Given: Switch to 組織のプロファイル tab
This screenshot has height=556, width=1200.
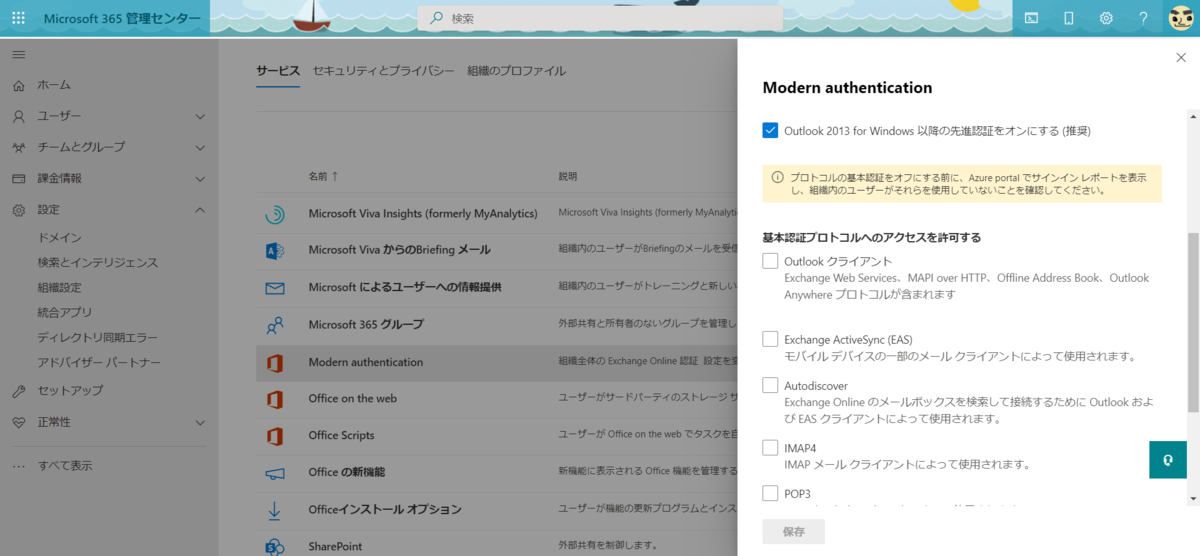Looking at the screenshot, I should click(516, 71).
